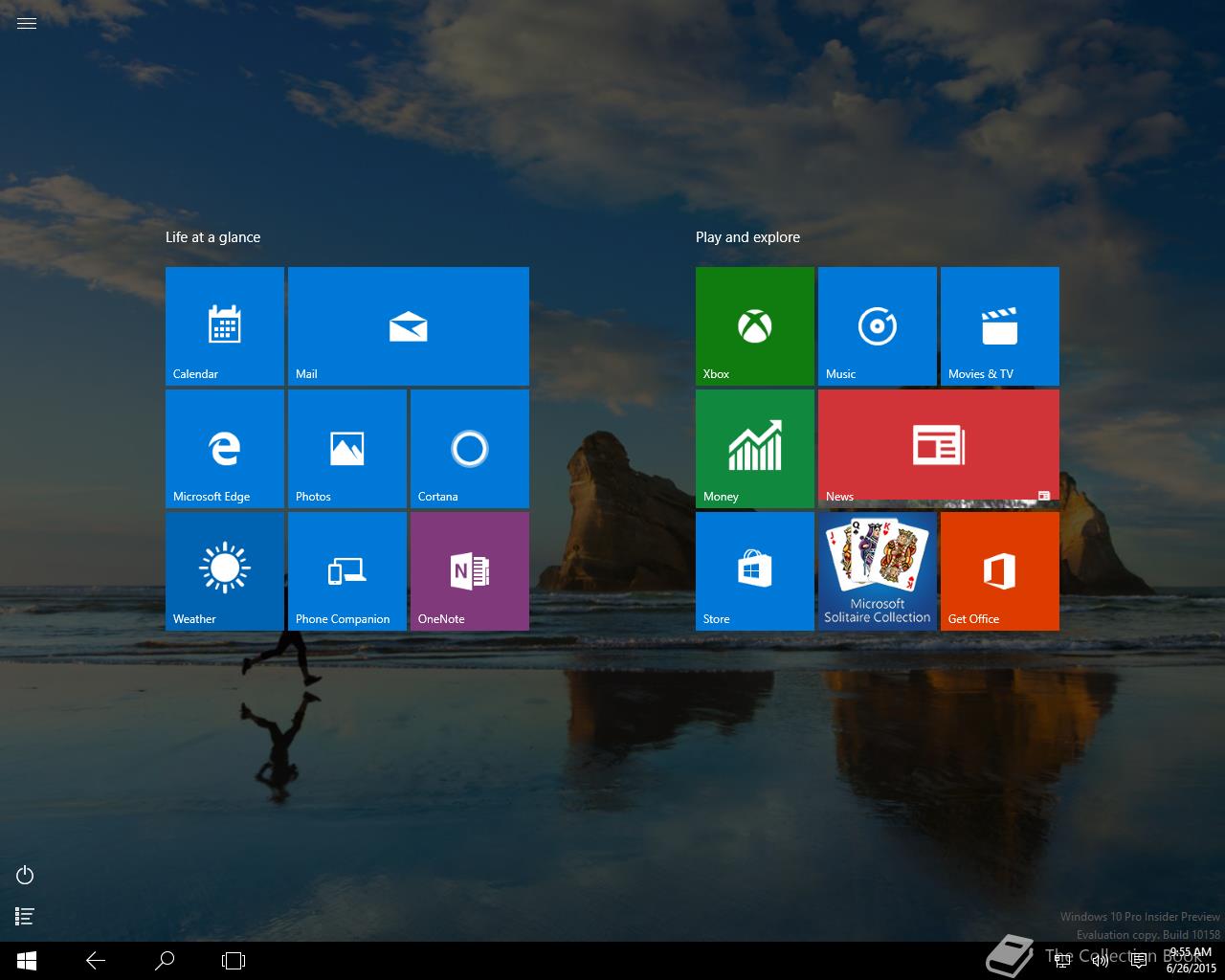Viewport: 1225px width, 980px height.
Task: Open the Store tile
Action: point(755,571)
